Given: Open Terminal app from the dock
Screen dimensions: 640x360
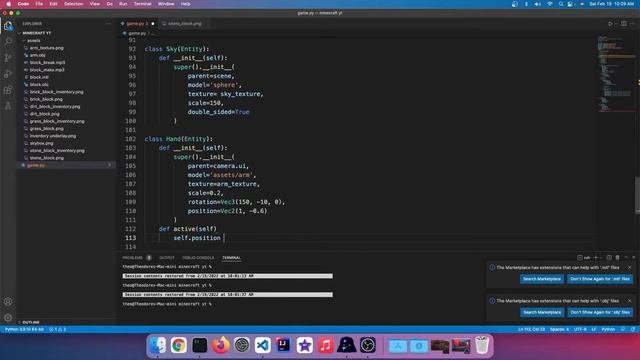Looking at the screenshot, I should click(200, 345).
